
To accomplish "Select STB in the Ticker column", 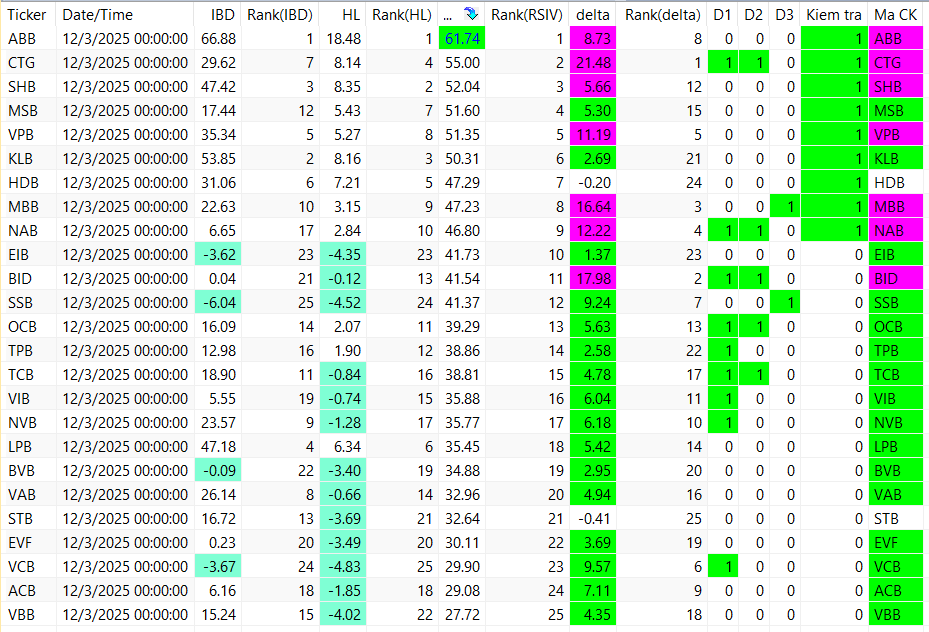I will click(x=20, y=518).
